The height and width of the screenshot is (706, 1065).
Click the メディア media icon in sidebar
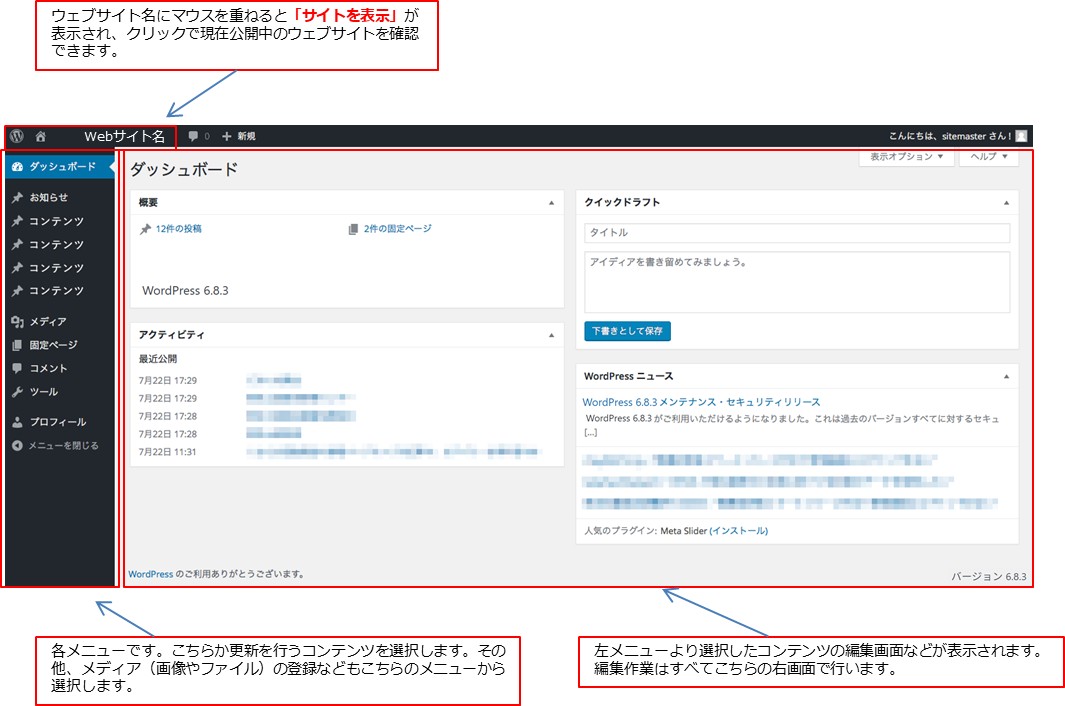click(18, 321)
